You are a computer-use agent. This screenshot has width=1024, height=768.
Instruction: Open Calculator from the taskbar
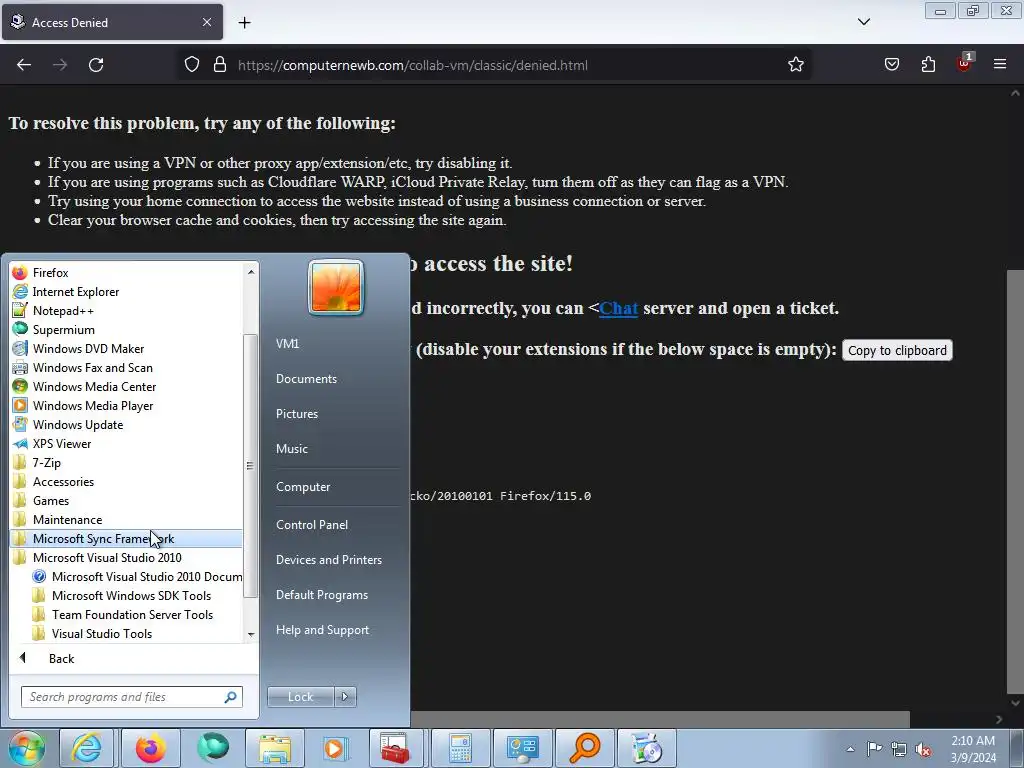pyautogui.click(x=460, y=748)
